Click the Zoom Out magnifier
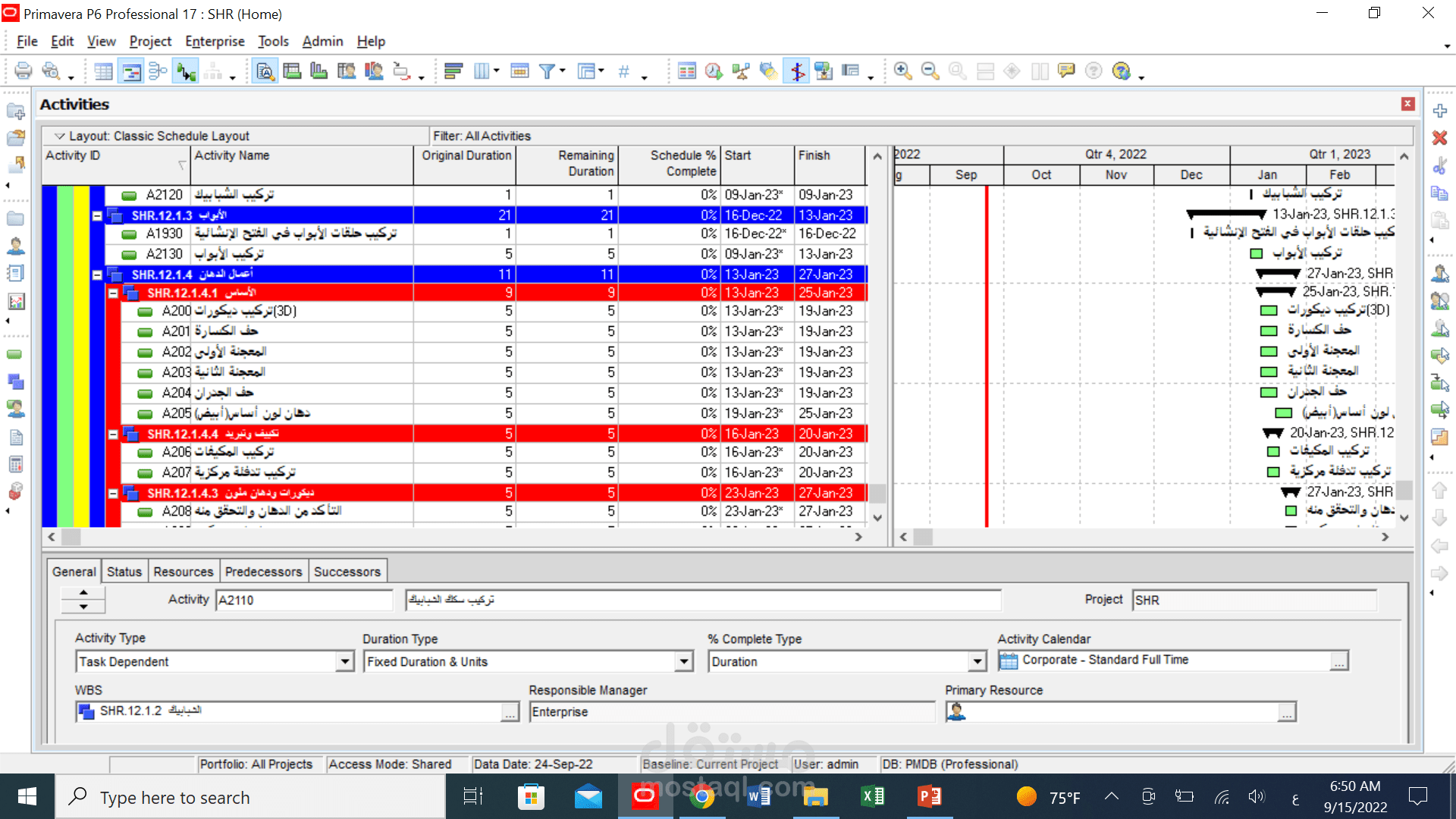The height and width of the screenshot is (819, 1456). [930, 71]
